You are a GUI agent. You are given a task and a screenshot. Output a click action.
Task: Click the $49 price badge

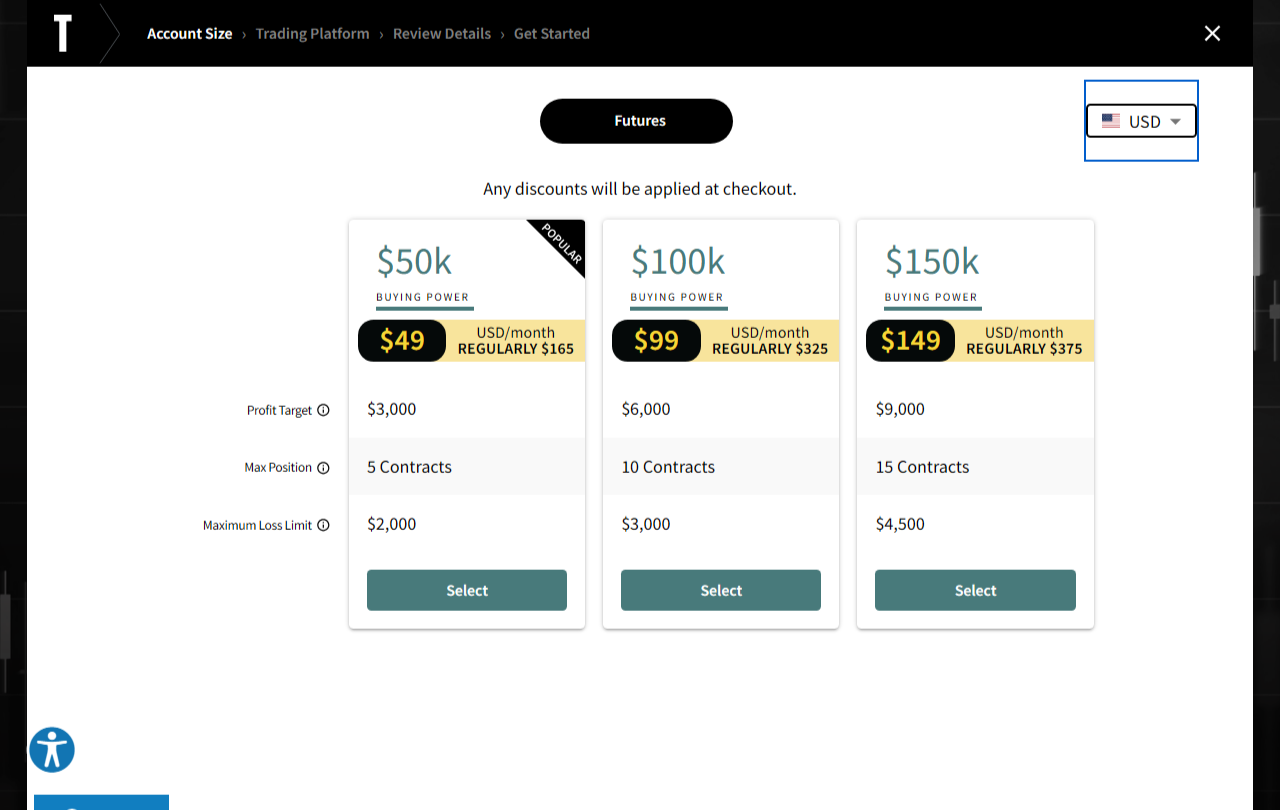coord(402,341)
